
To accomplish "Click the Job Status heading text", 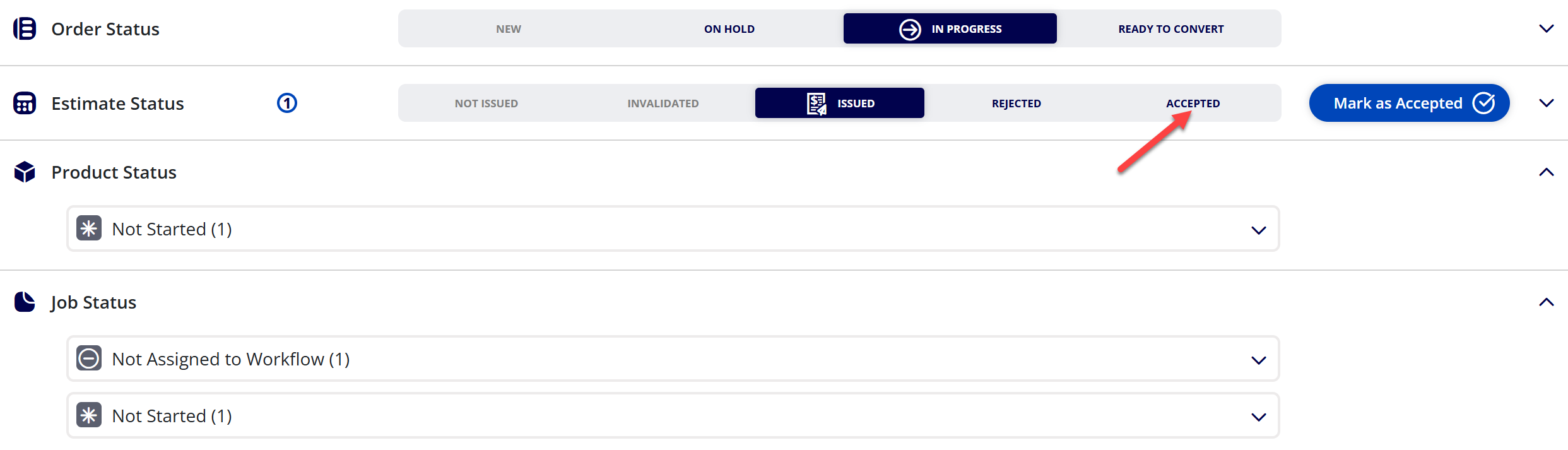I will (x=93, y=302).
